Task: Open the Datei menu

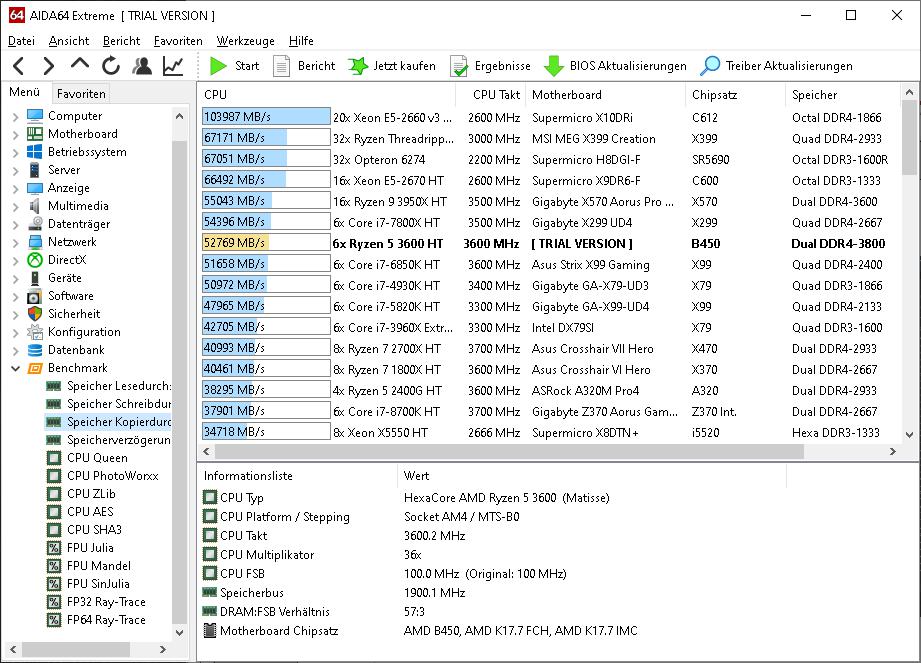Action: (x=21, y=41)
